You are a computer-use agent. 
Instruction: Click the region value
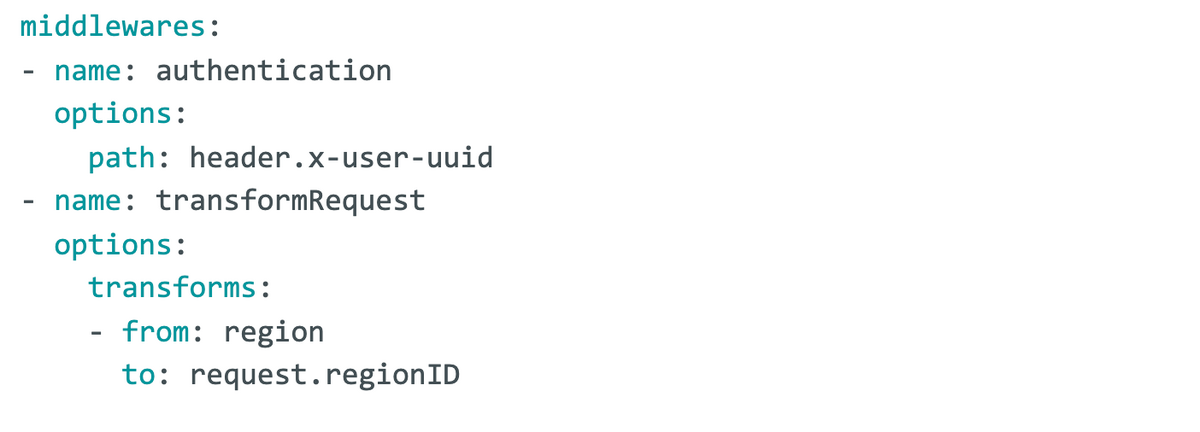tap(273, 333)
